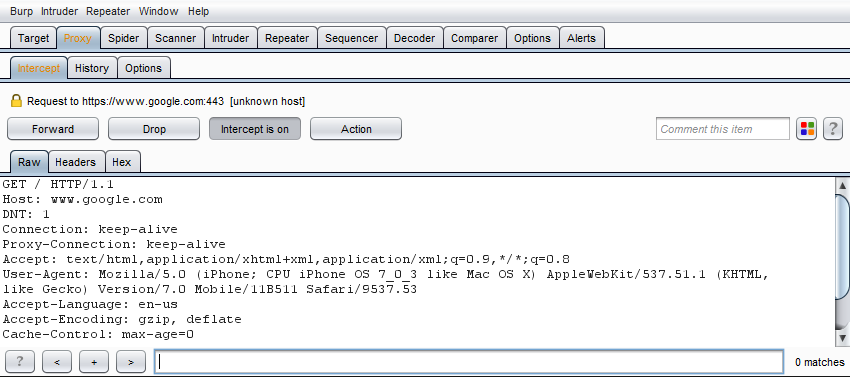Select the top-level Proxy tab

tap(78, 39)
